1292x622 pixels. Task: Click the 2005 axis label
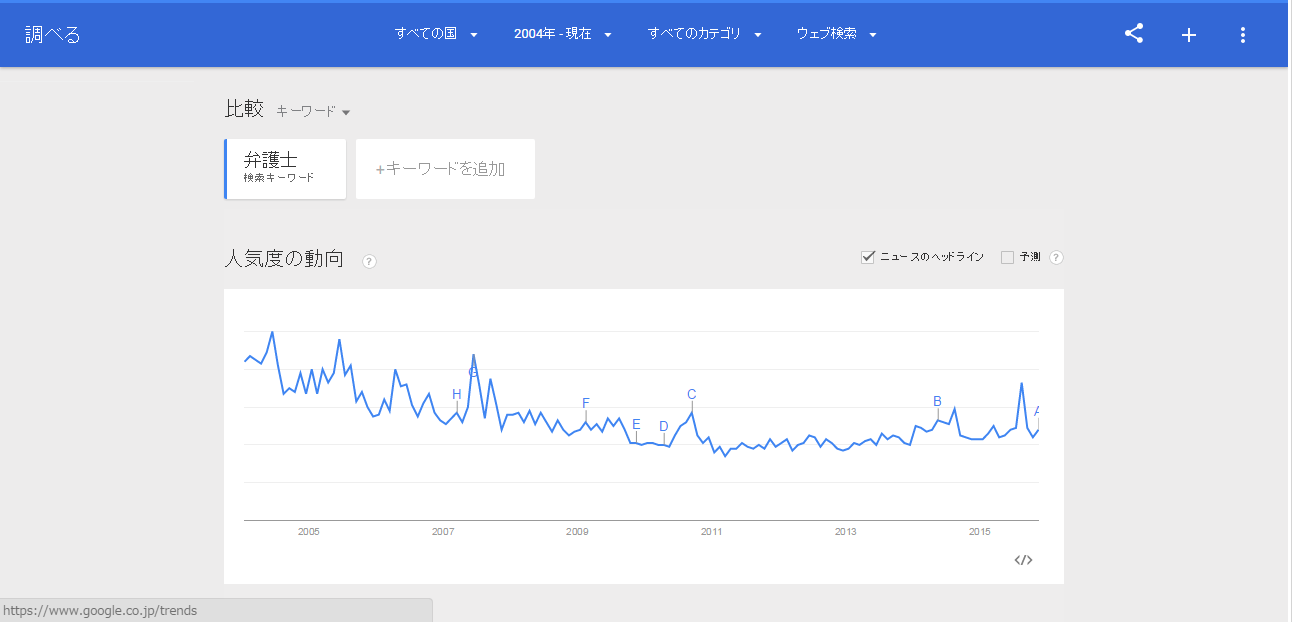point(308,531)
